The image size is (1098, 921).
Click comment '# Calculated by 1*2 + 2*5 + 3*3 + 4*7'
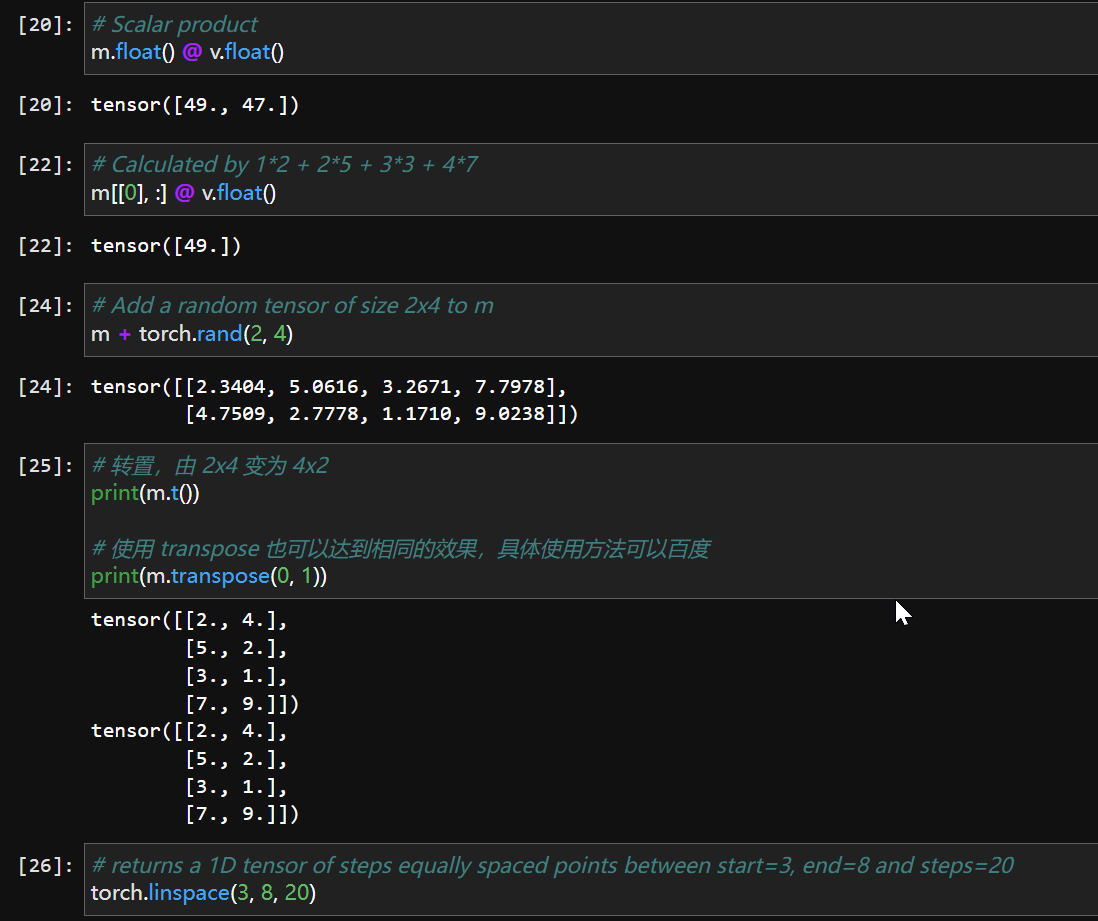tap(284, 165)
